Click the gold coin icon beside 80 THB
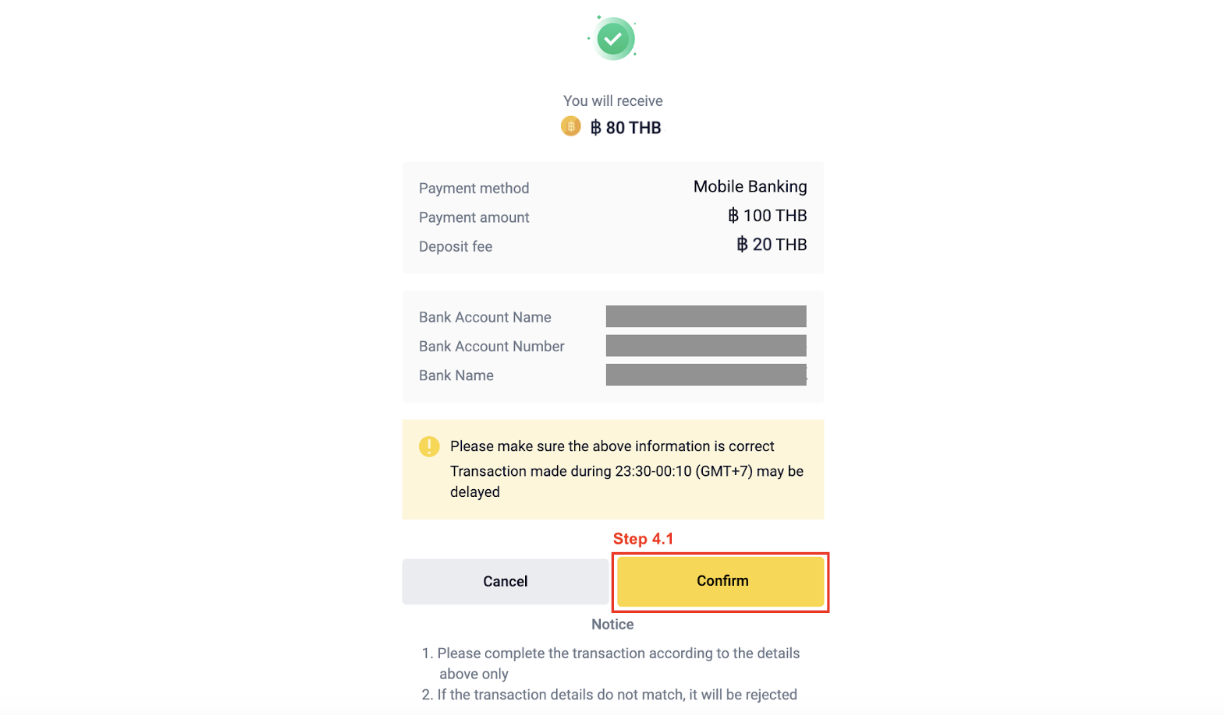 coord(571,126)
